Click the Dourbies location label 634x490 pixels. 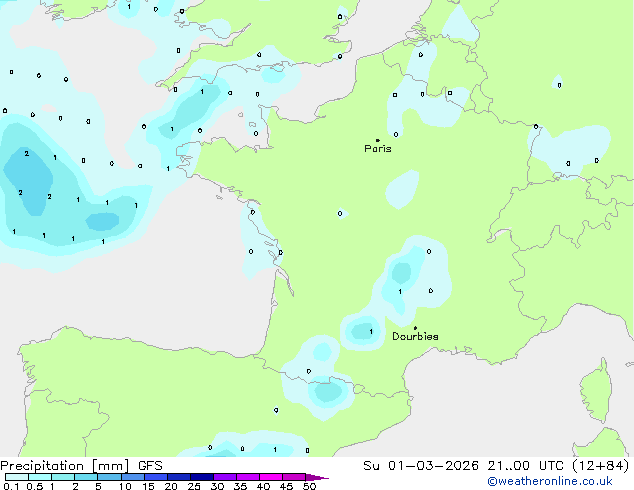coord(415,336)
